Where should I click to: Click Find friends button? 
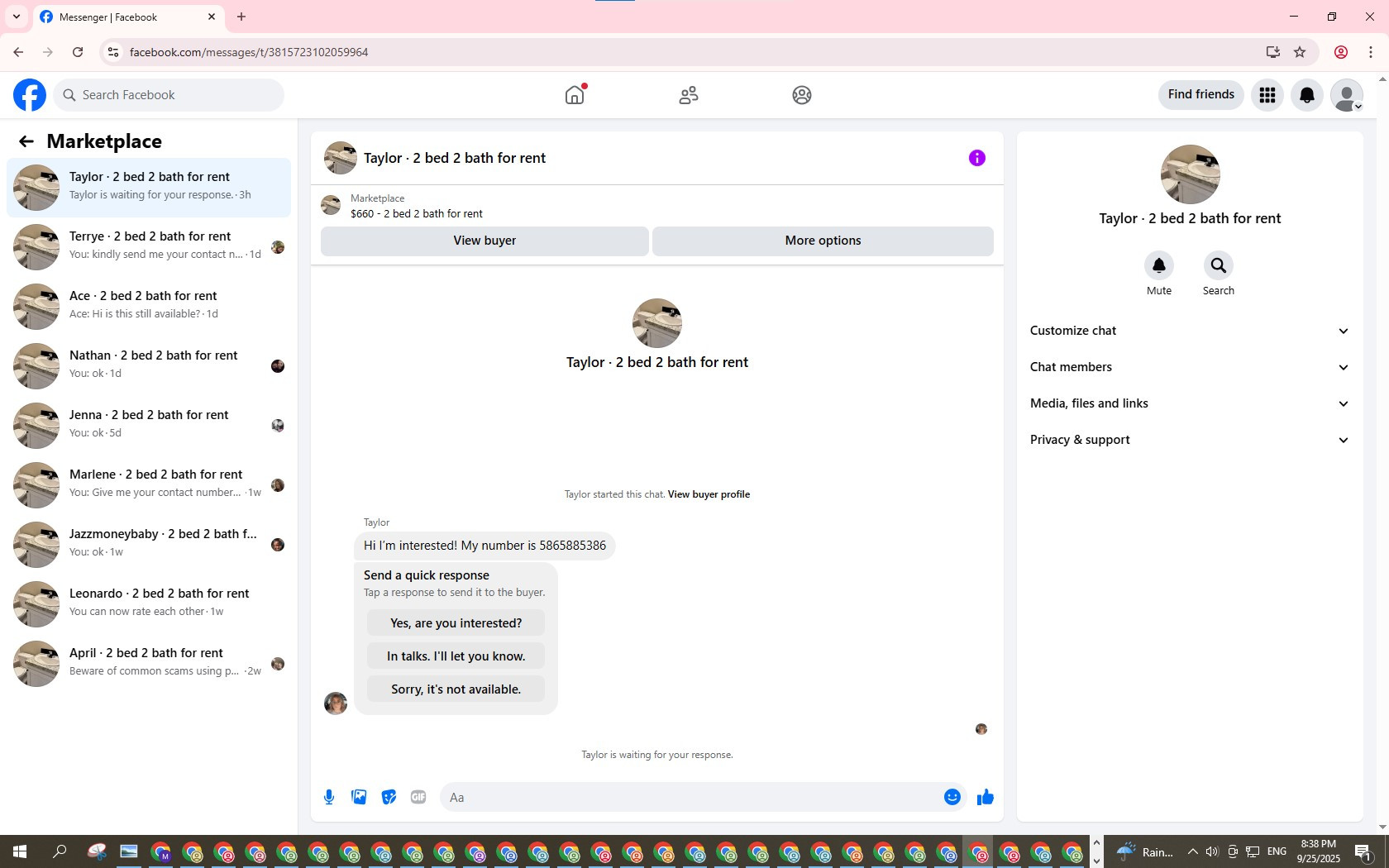(1200, 95)
